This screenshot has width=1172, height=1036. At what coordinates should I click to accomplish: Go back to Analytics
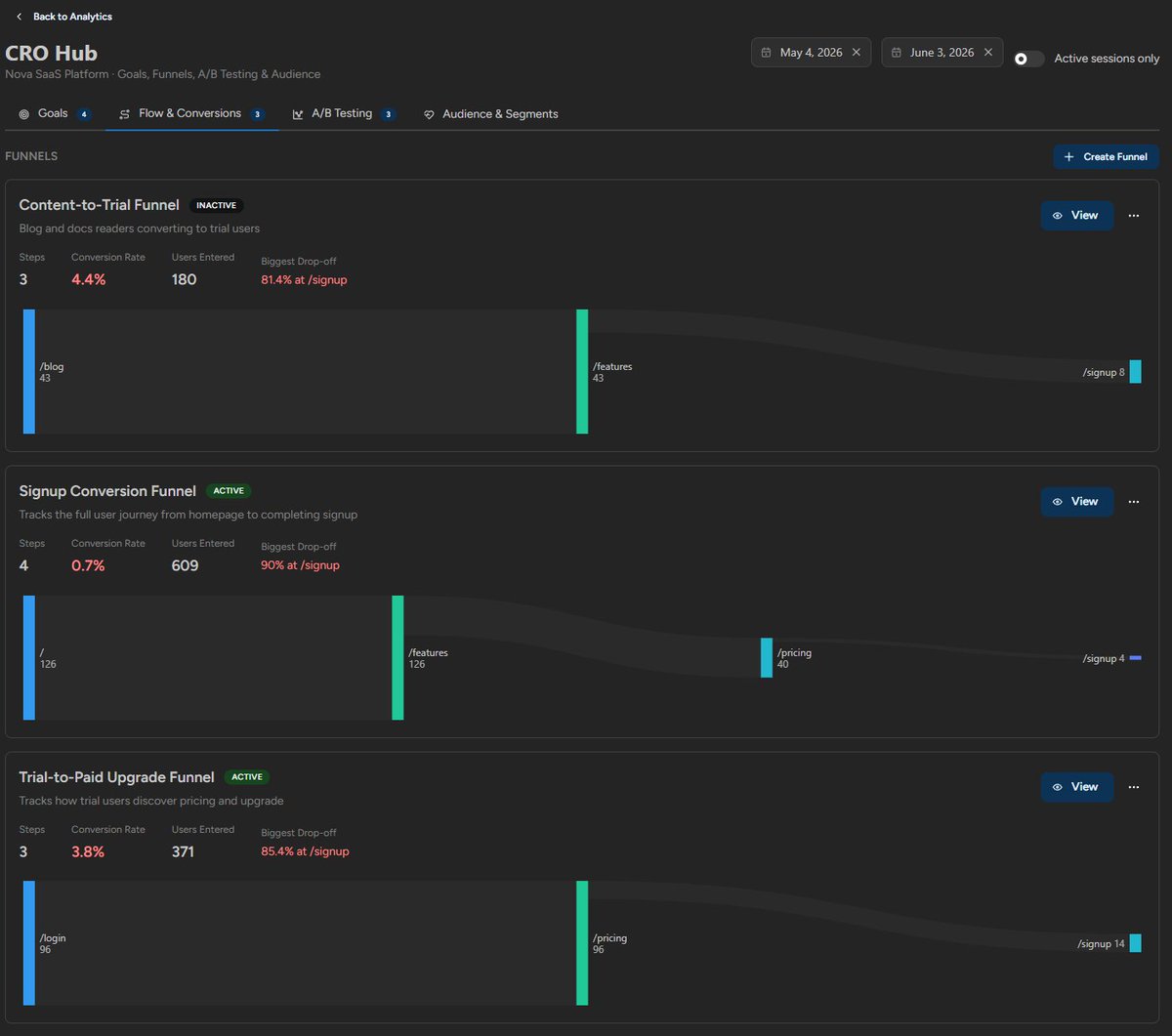point(63,17)
